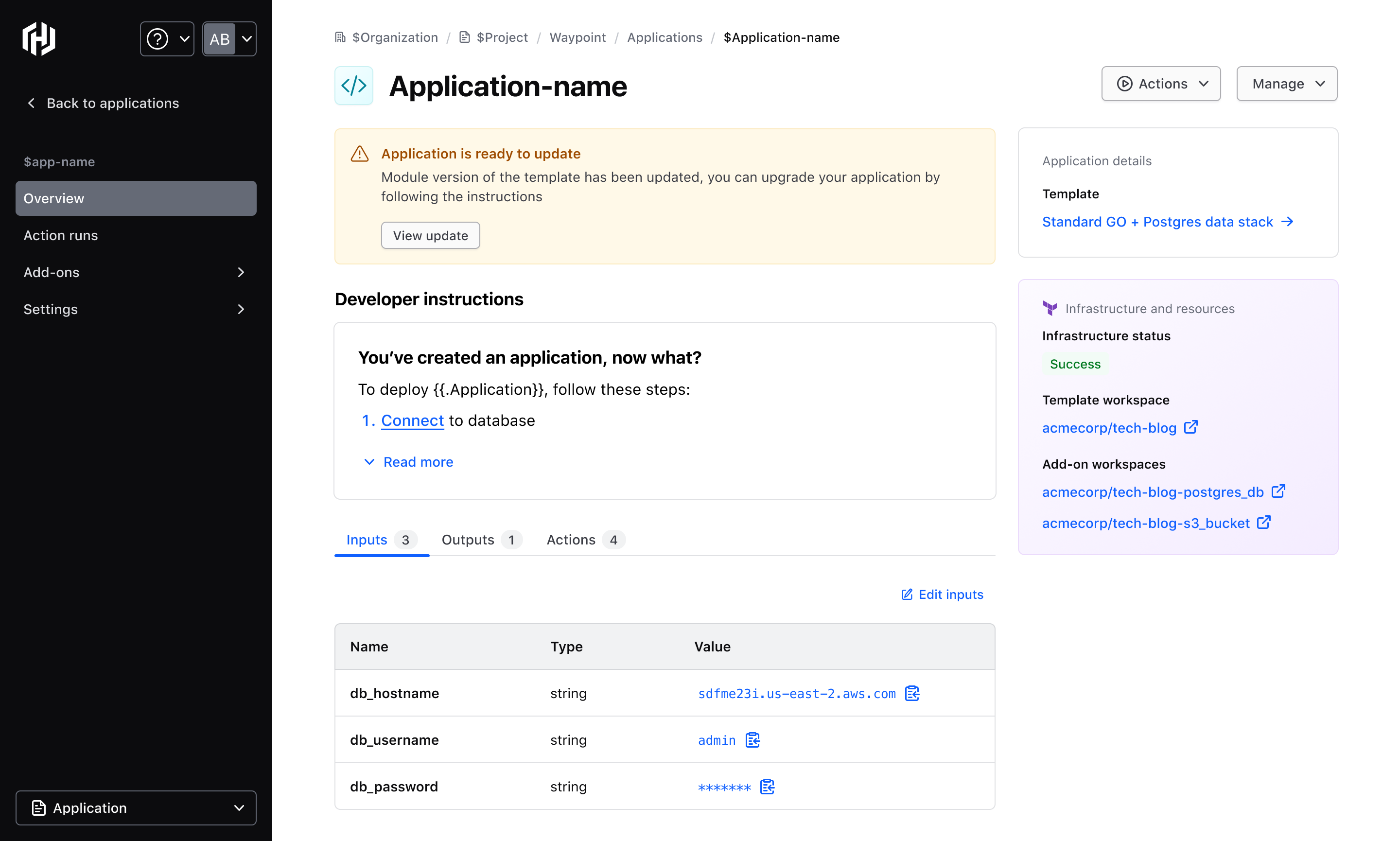The width and height of the screenshot is (1400, 841).
Task: Switch to the Actions tab
Action: (x=585, y=540)
